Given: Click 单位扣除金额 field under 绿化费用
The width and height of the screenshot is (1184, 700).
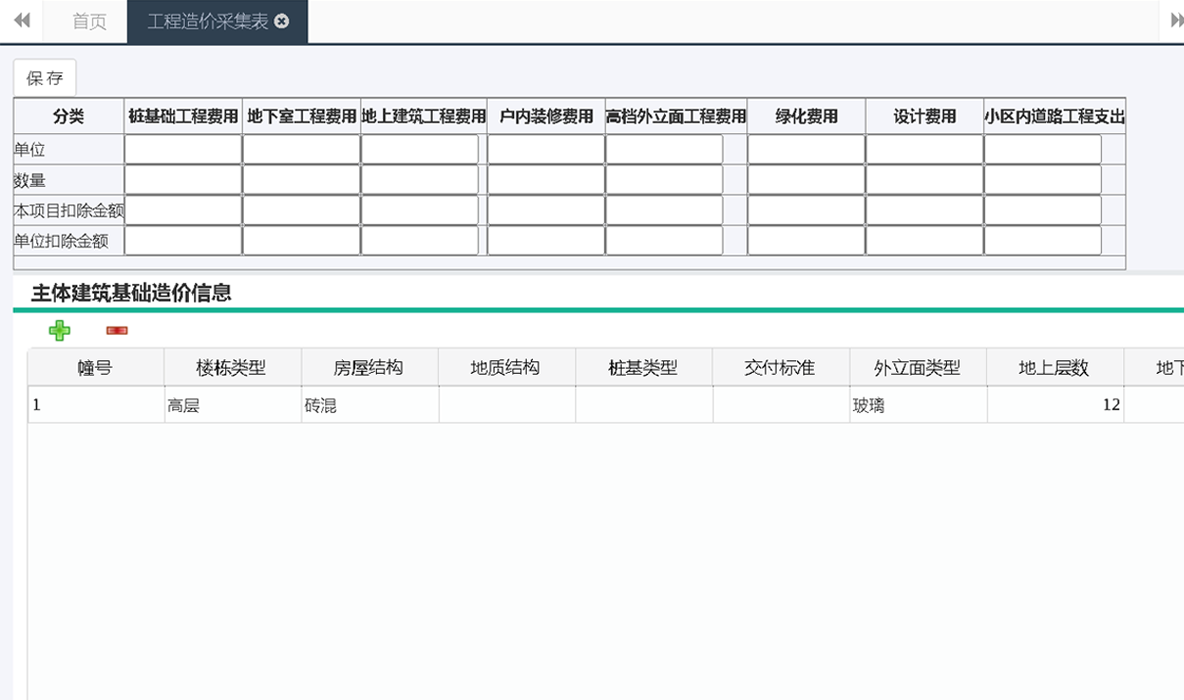Looking at the screenshot, I should 806,240.
